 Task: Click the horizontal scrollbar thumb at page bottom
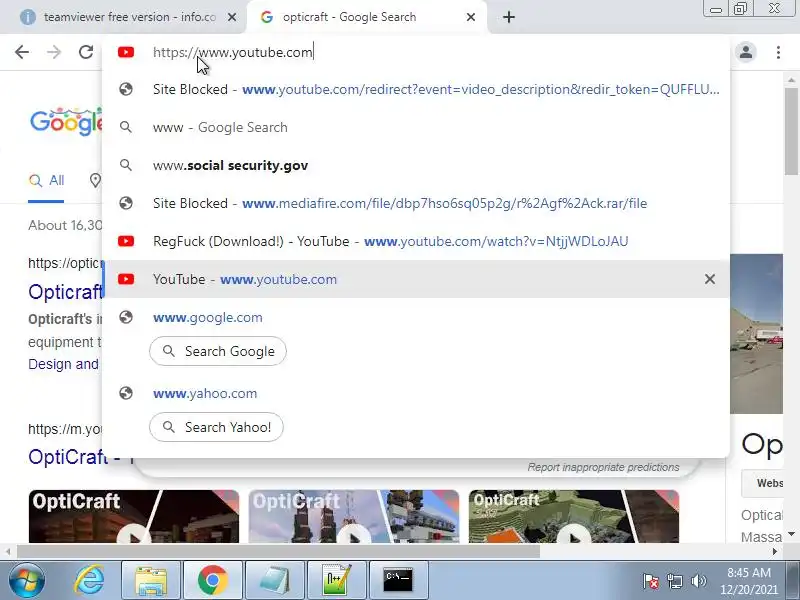click(x=278, y=551)
